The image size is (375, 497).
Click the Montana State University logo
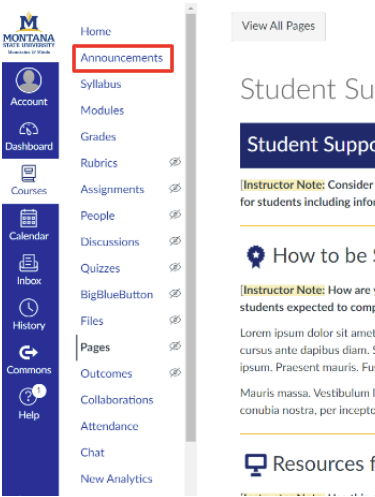29,33
